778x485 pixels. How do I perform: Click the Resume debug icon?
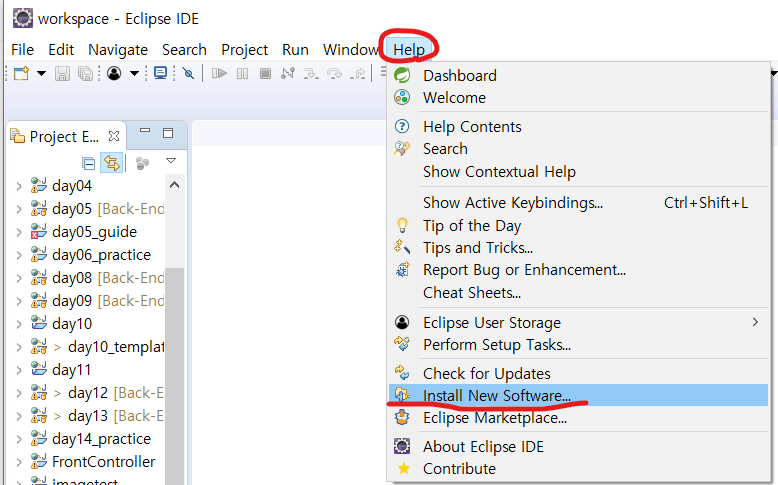tap(219, 74)
